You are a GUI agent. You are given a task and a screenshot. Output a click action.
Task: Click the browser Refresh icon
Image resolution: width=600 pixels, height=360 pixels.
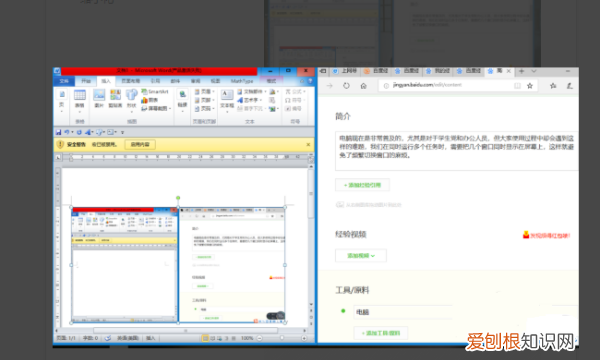346,86
